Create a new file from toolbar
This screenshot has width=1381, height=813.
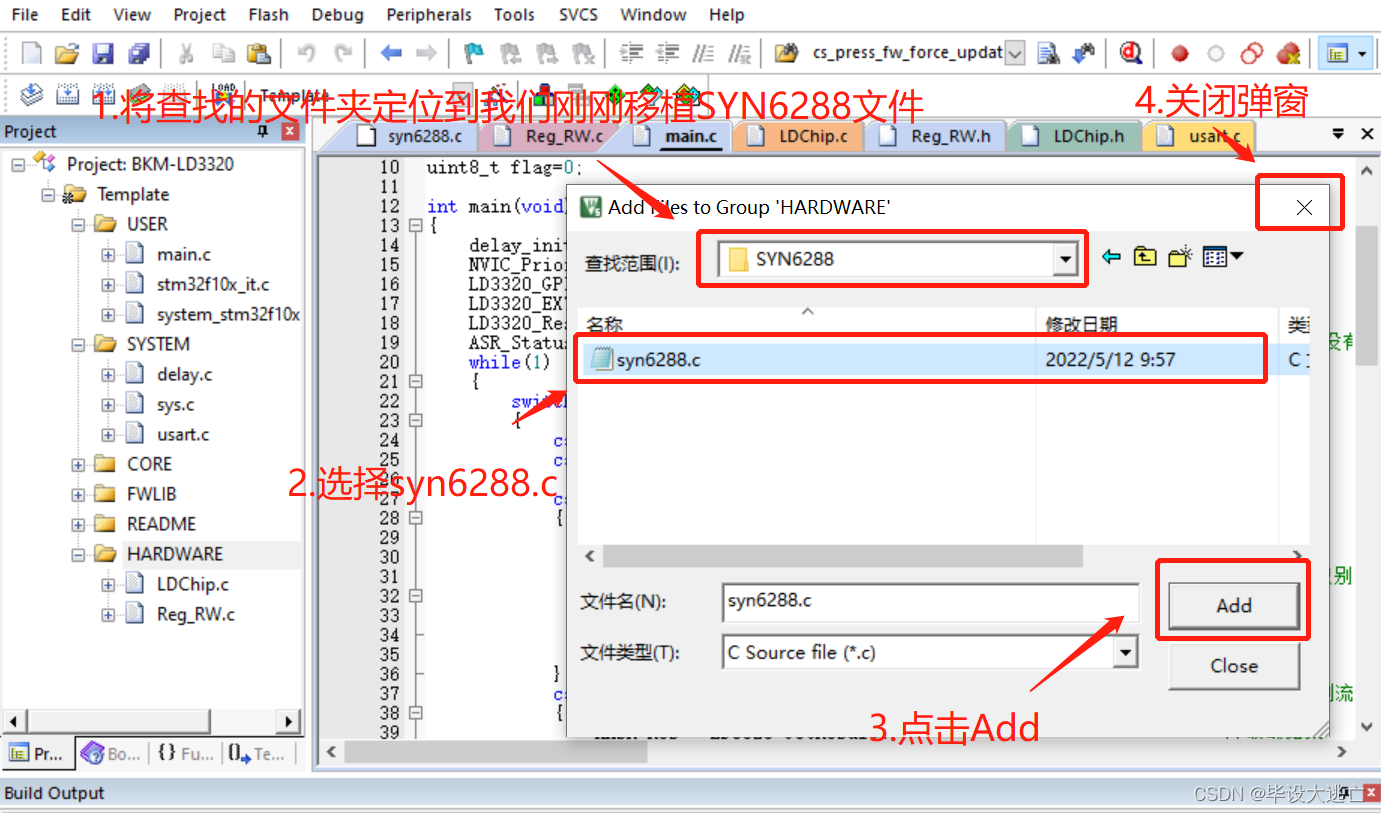[31, 53]
